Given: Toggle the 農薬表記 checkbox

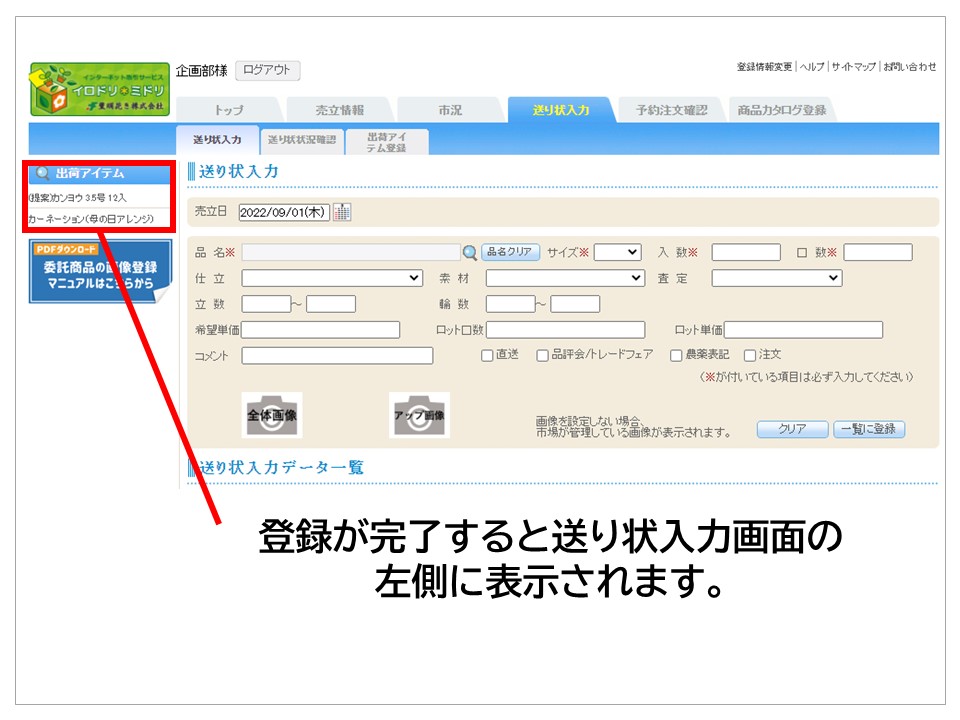Looking at the screenshot, I should click(676, 355).
